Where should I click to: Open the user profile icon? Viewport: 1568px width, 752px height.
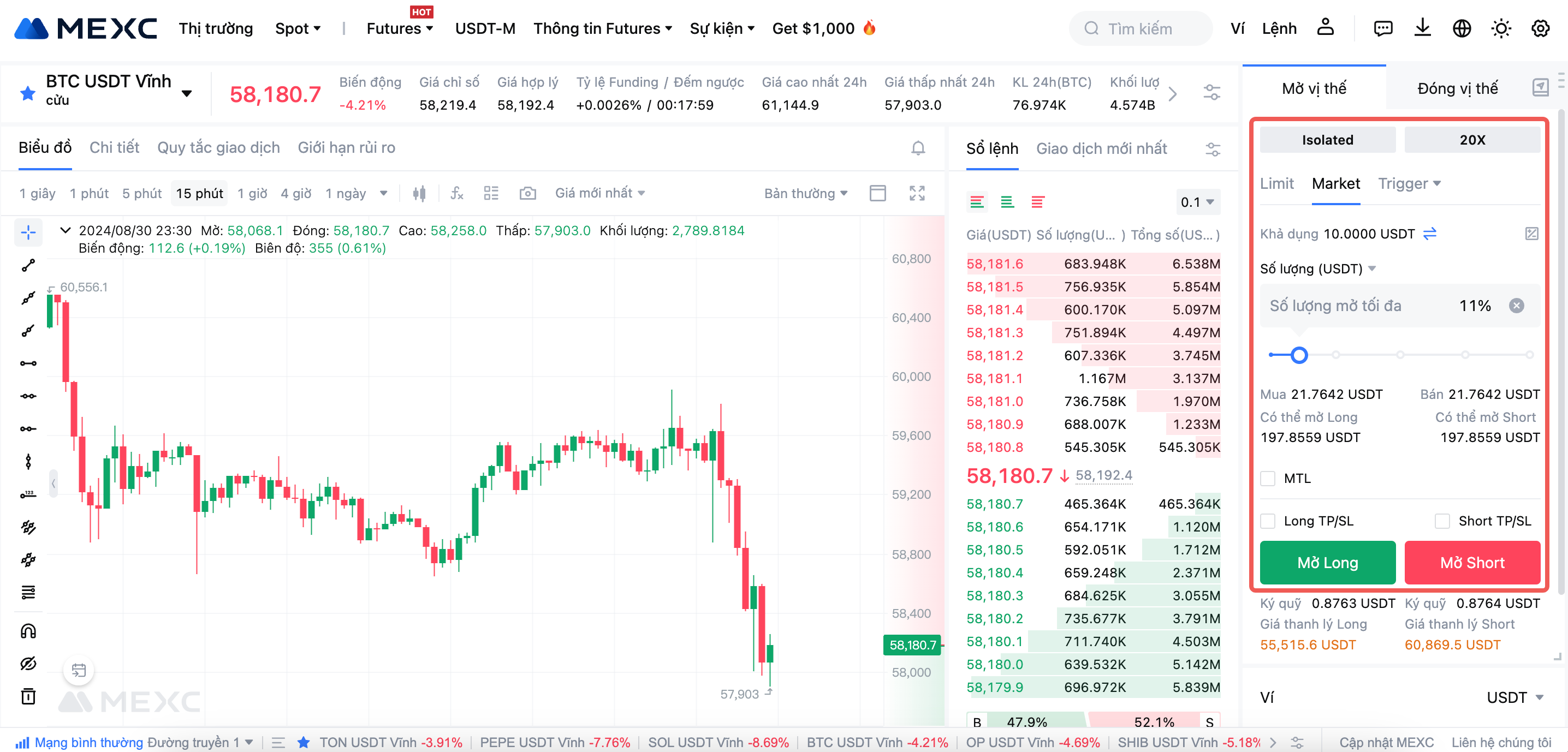pos(1326,28)
